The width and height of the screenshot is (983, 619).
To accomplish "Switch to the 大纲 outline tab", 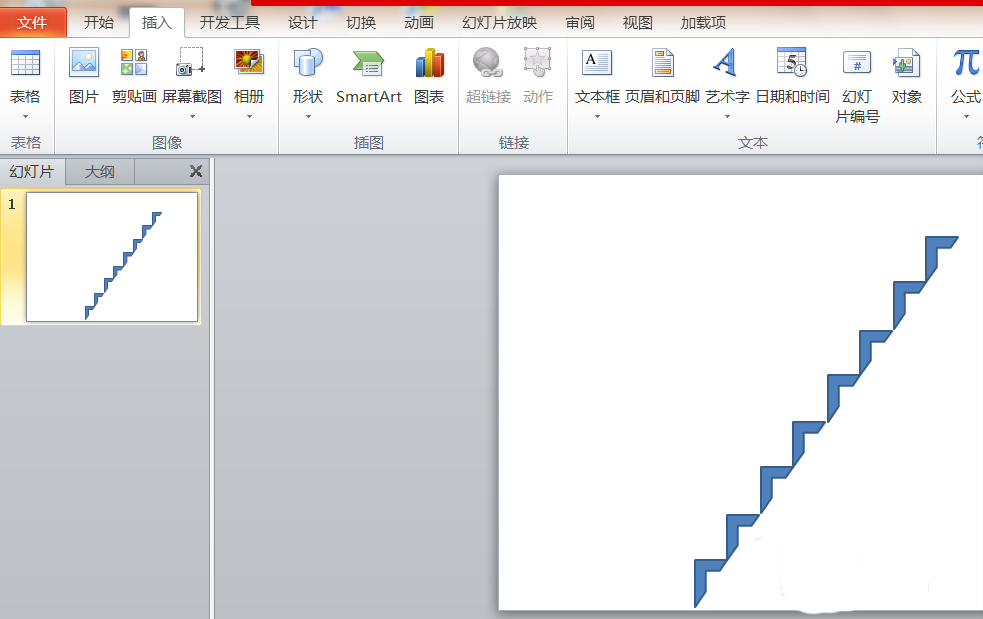I will point(98,171).
